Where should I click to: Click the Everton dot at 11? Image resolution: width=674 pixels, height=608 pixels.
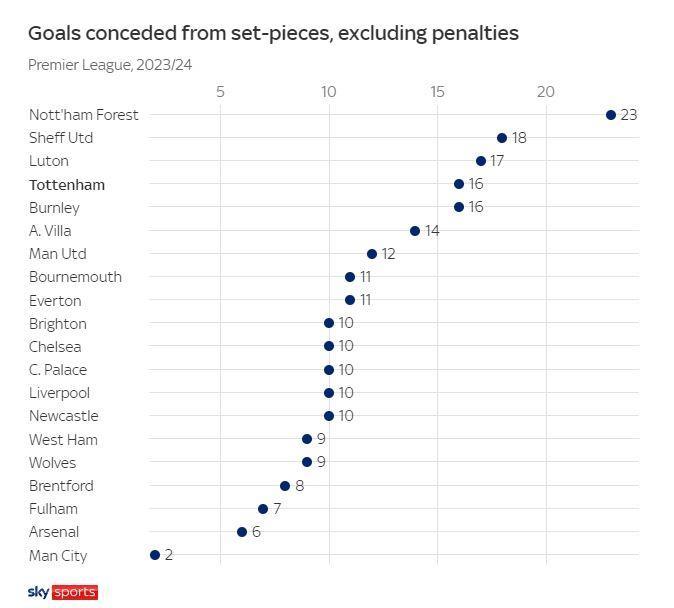point(350,300)
